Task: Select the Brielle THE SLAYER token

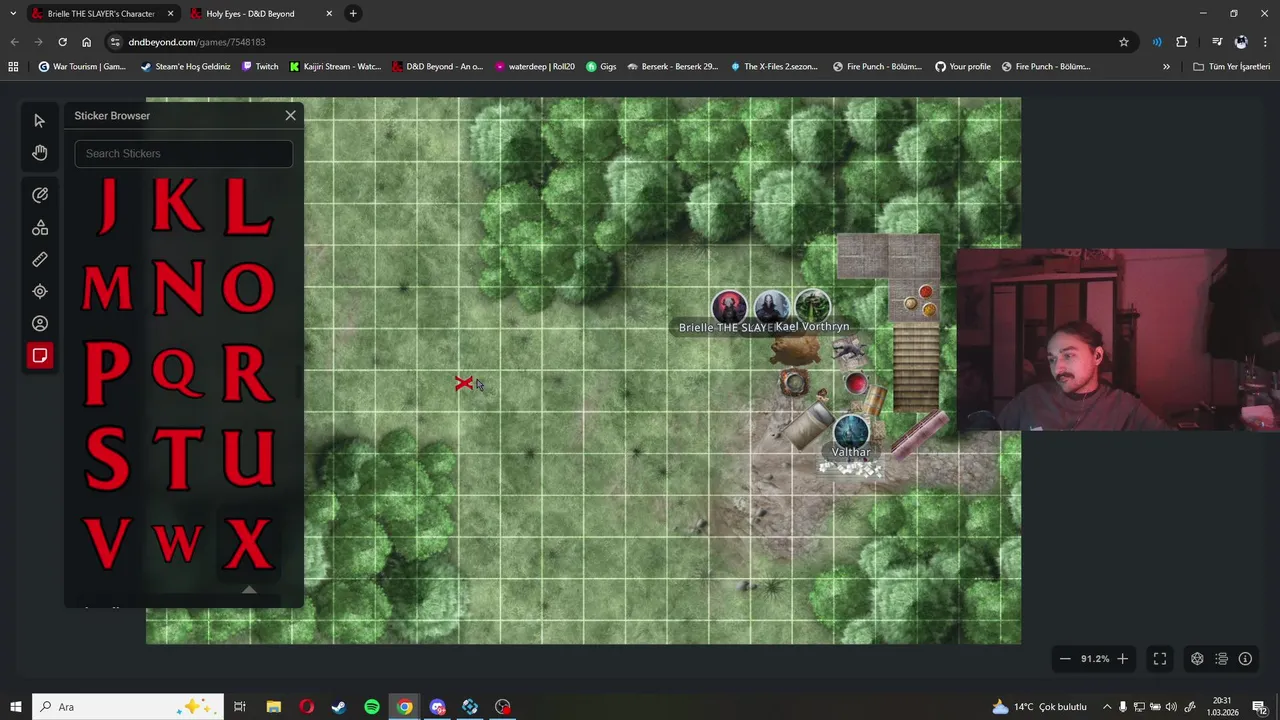Action: point(729,307)
